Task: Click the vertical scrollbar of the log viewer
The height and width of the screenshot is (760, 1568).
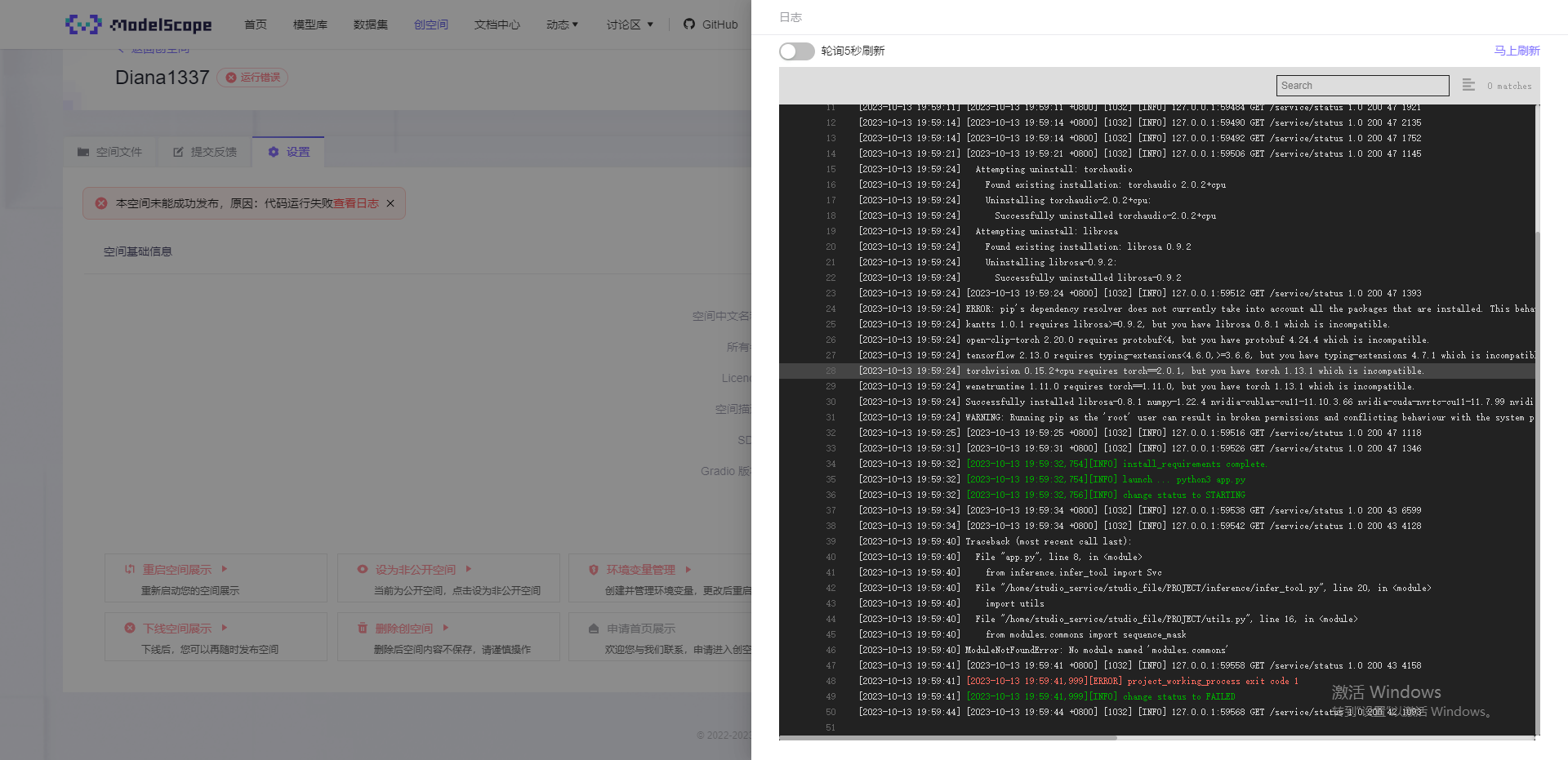Action: coord(1538,482)
